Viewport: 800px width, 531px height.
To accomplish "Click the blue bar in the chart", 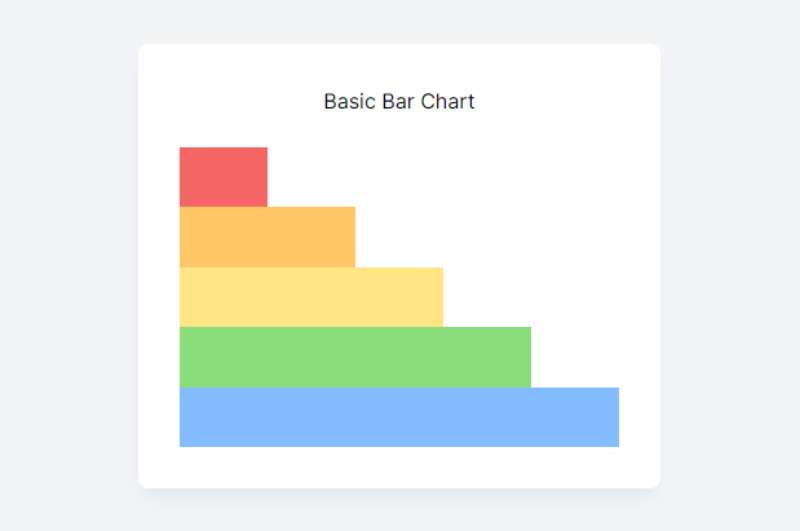I will (399, 417).
